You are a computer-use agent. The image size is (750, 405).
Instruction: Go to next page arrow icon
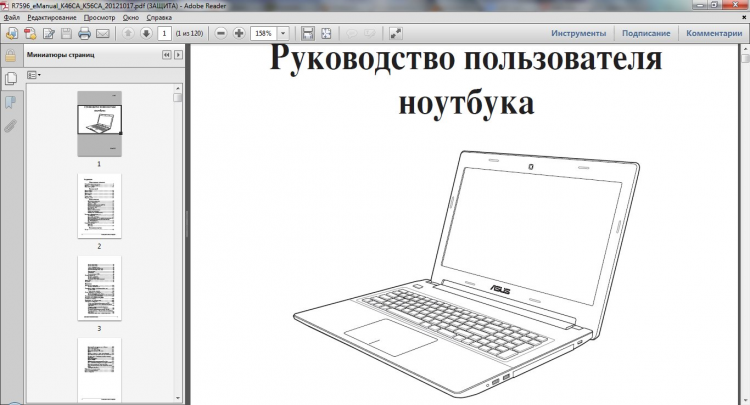(x=146, y=33)
